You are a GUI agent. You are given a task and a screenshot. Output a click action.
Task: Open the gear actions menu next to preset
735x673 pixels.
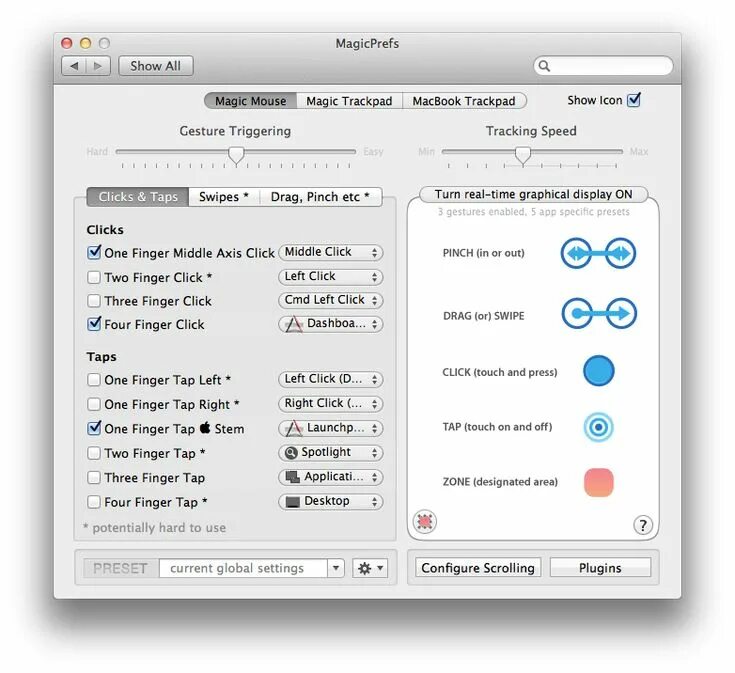point(370,568)
